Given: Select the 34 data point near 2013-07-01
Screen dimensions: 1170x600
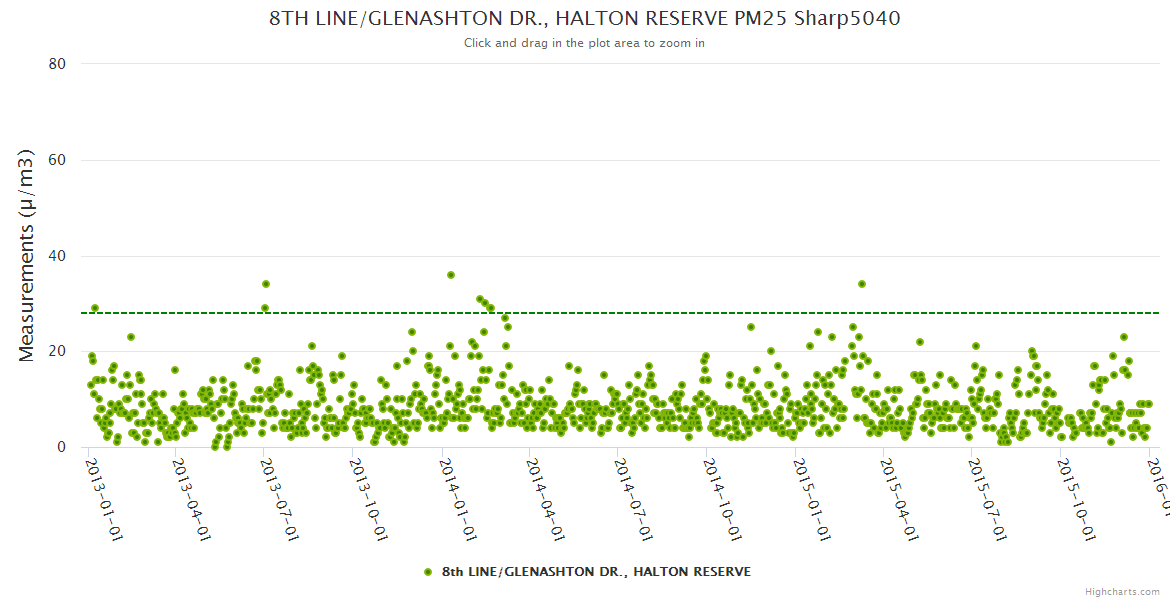Looking at the screenshot, I should coord(266,284).
